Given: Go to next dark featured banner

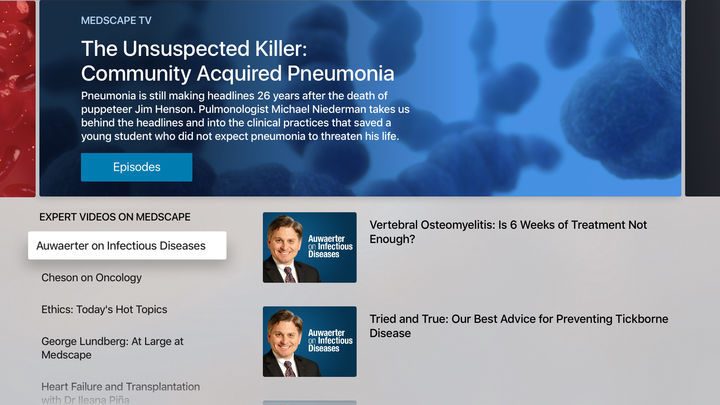Looking at the screenshot, I should click(x=703, y=98).
